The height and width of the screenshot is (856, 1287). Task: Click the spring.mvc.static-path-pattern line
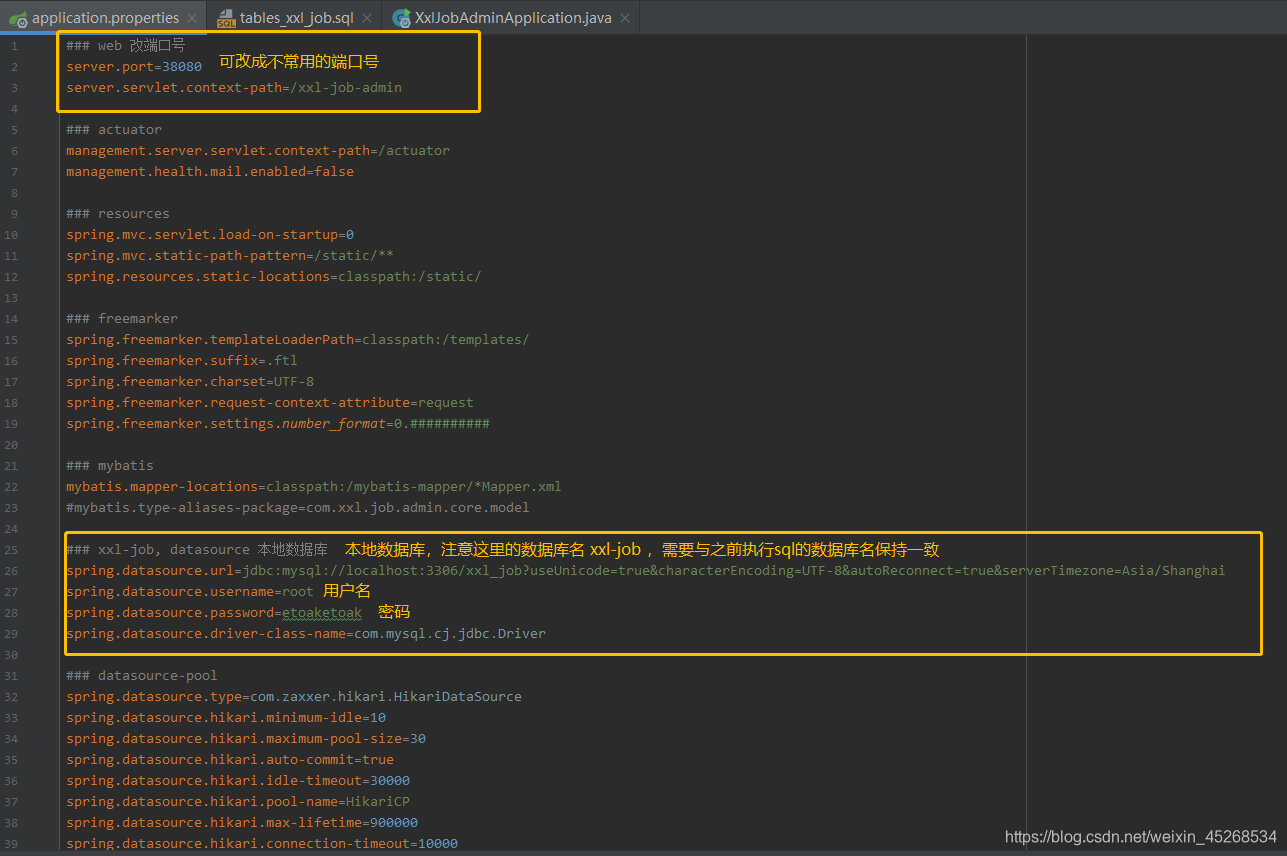point(230,255)
